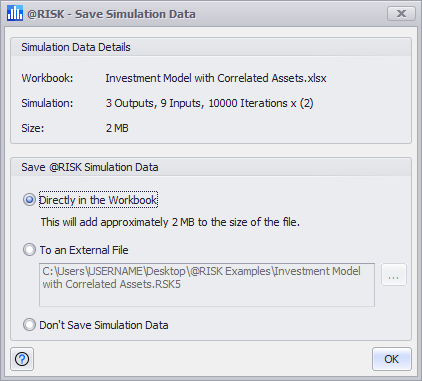Viewport: 422px width, 381px height.
Task: Click the @RISK - Save Simulation Data title
Action: coord(111,14)
